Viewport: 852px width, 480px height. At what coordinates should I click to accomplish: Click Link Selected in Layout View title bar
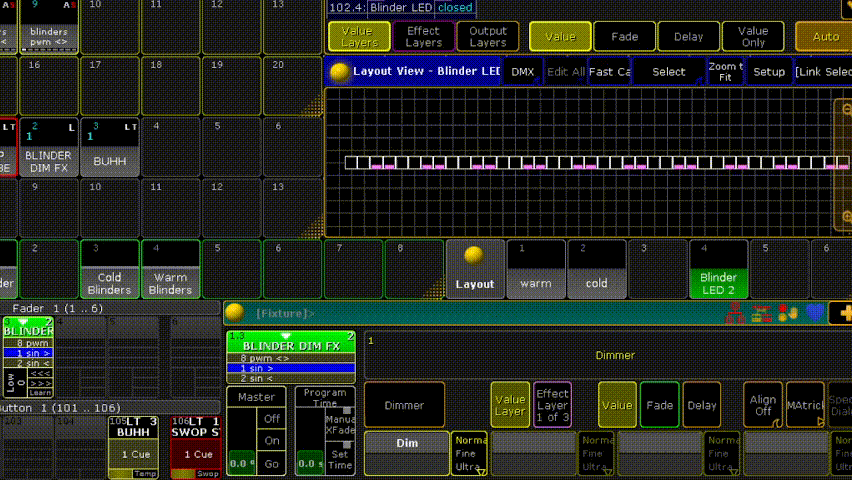[x=823, y=72]
